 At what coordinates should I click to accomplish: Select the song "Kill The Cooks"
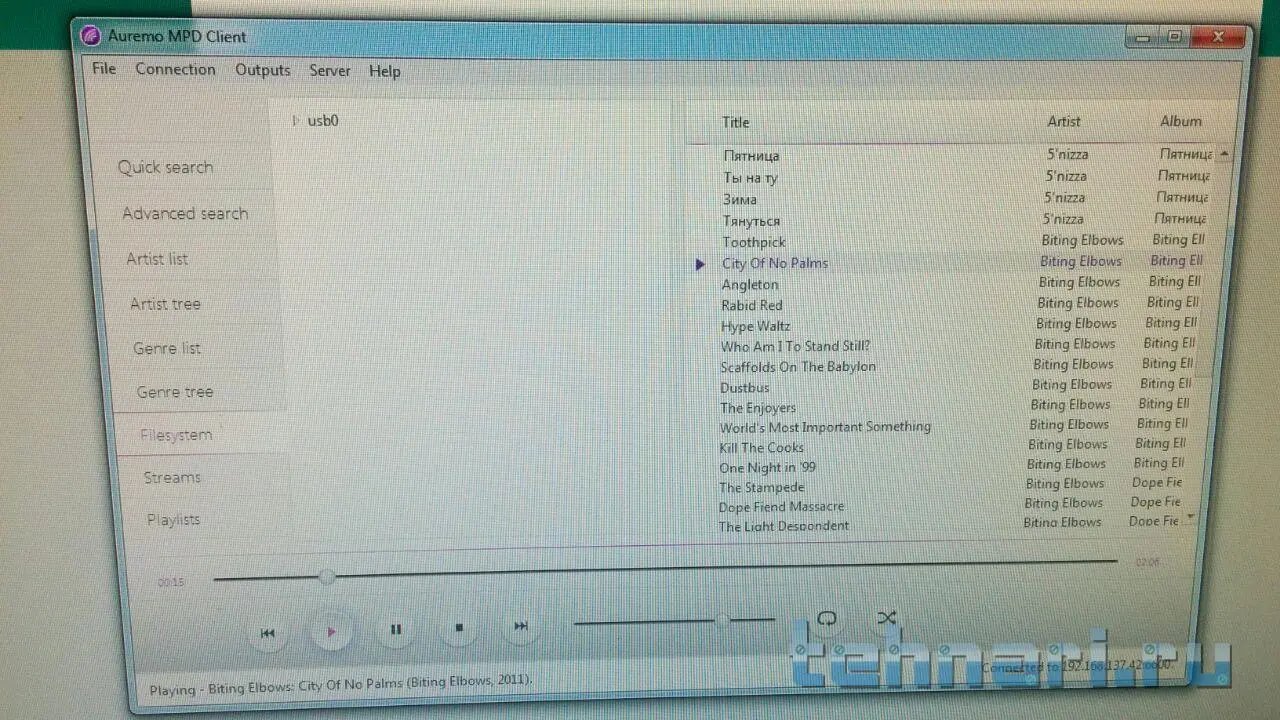click(x=762, y=448)
